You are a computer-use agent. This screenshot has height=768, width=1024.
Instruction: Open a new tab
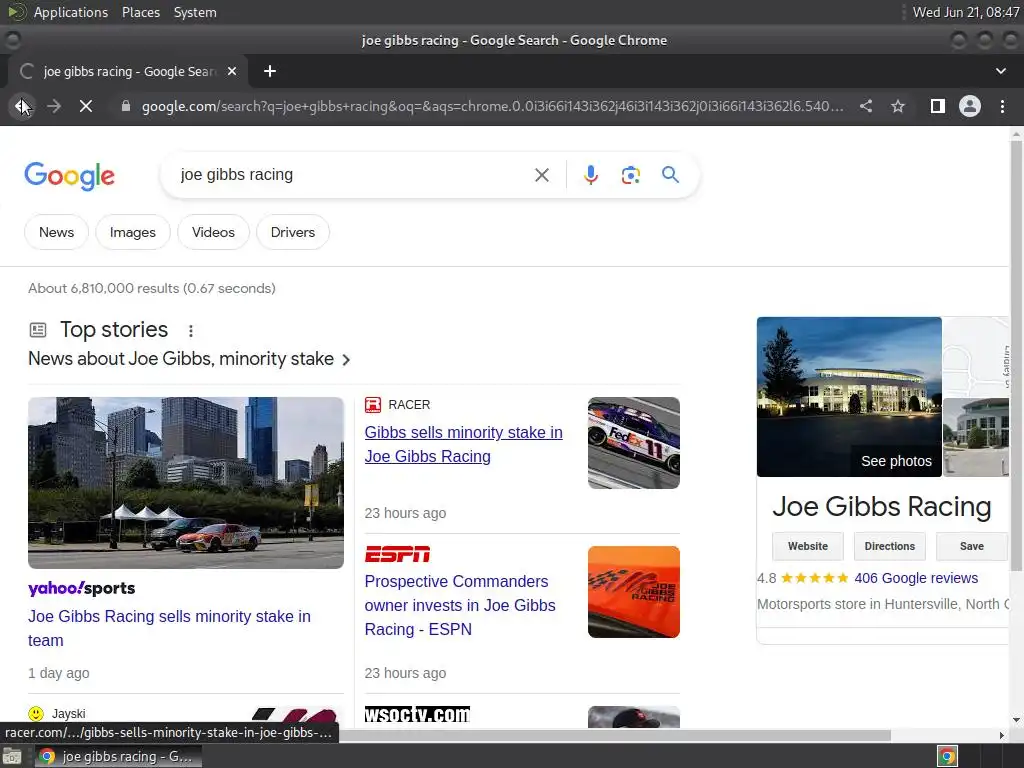(x=270, y=71)
